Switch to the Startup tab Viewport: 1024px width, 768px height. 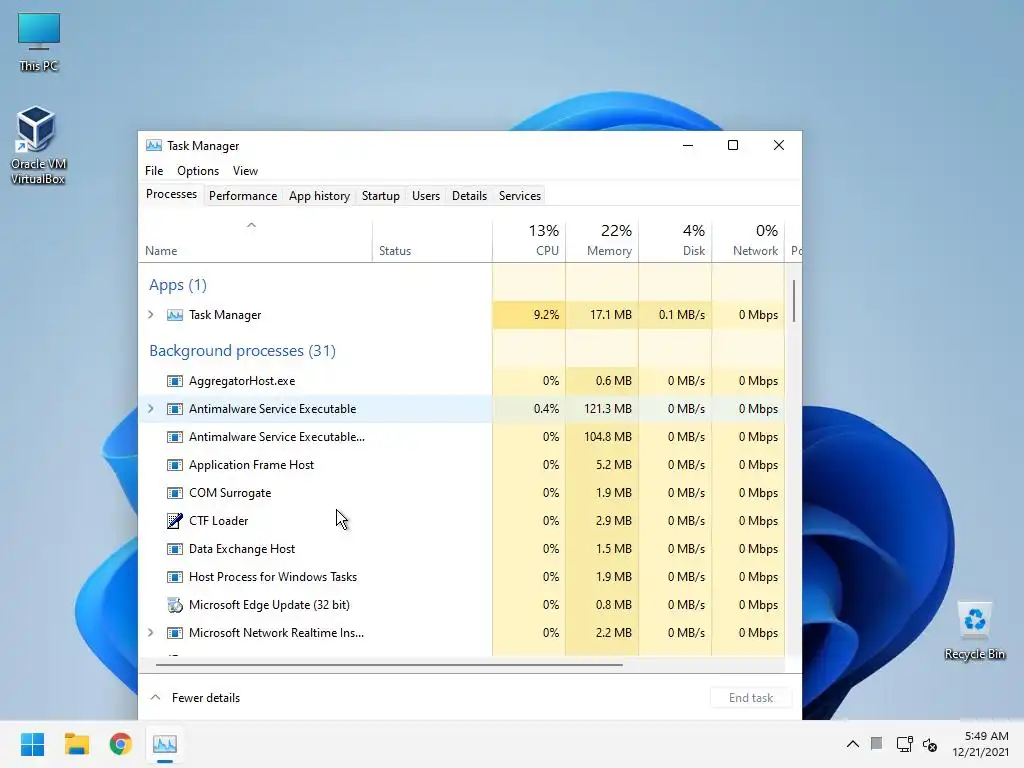[x=381, y=196]
